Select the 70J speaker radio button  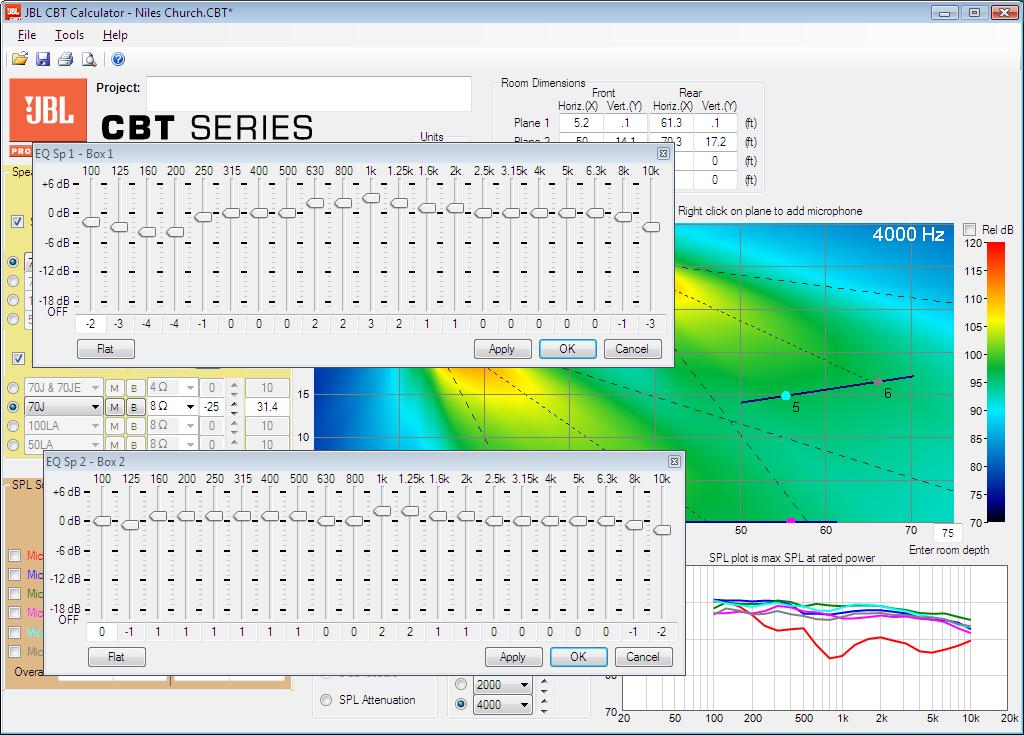[13, 407]
